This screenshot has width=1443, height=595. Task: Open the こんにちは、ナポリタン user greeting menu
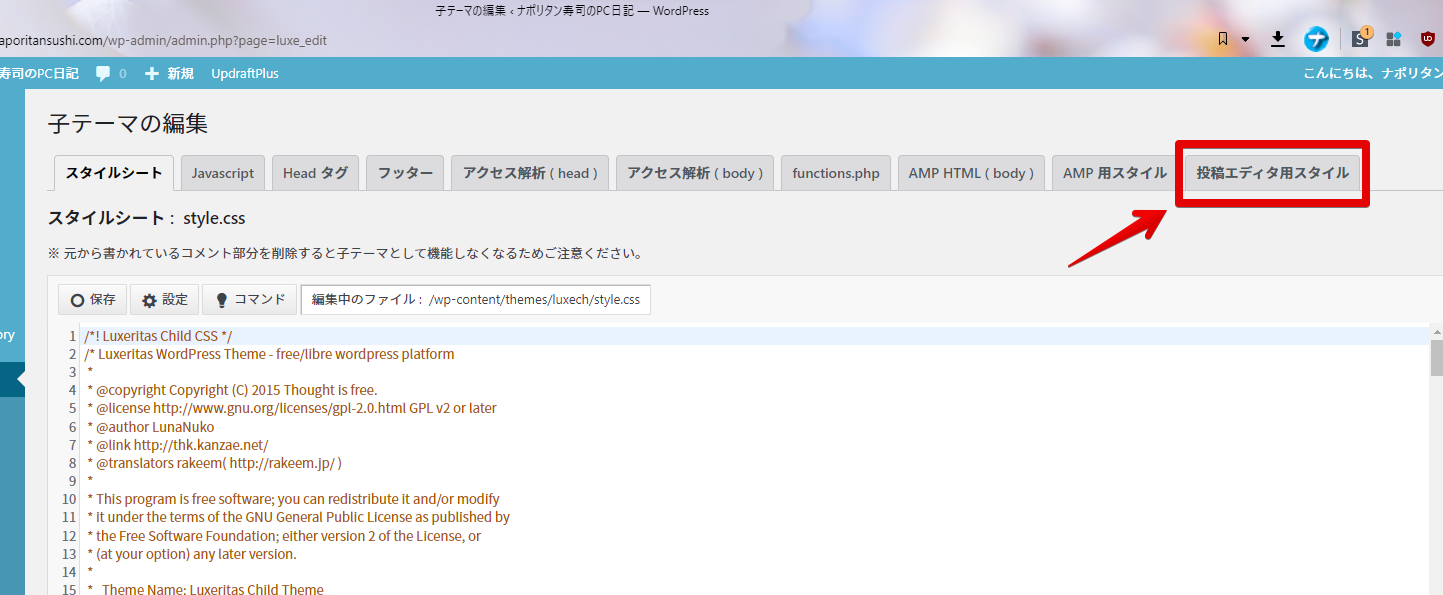[1373, 73]
